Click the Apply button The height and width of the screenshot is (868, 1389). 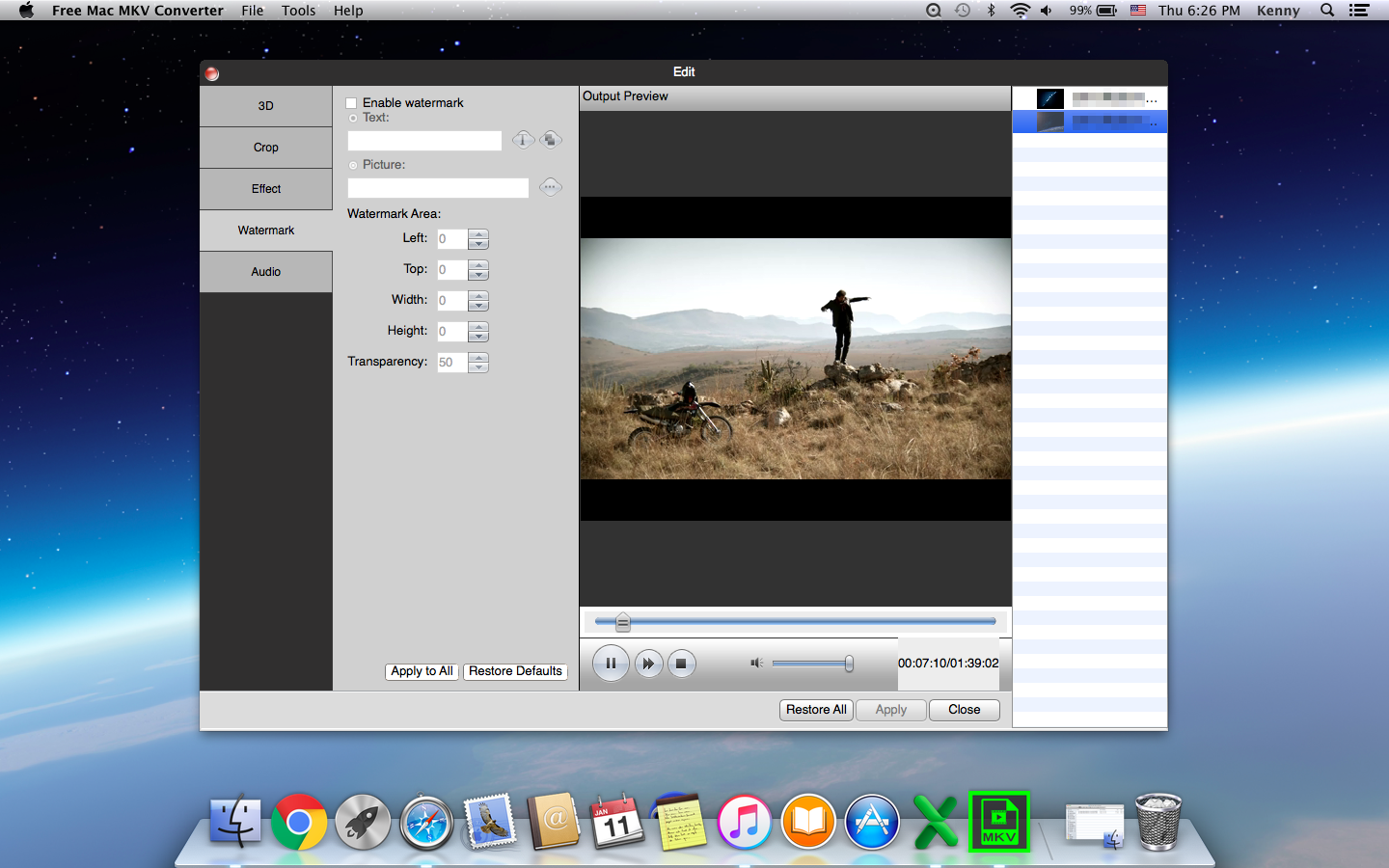[891, 710]
